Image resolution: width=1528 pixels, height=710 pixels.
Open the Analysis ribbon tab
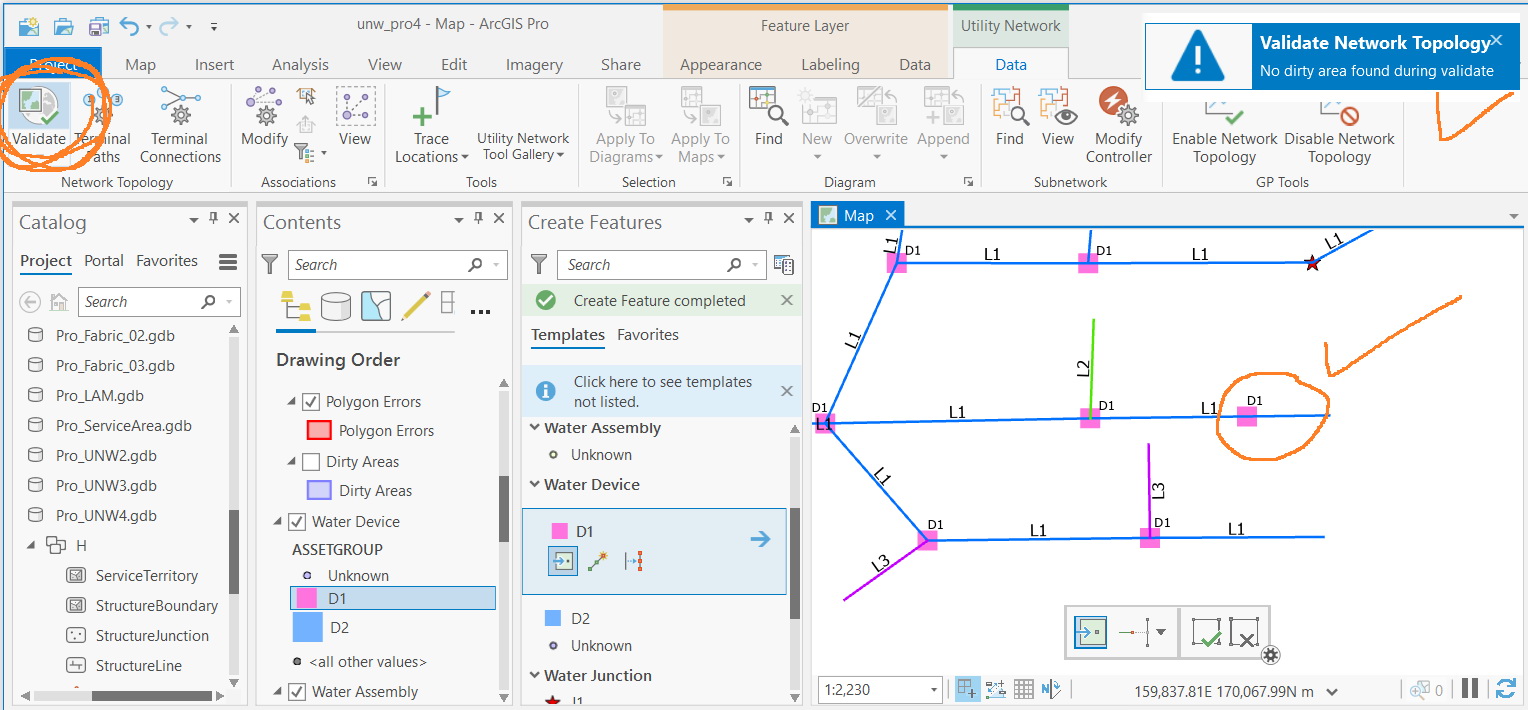pos(300,64)
